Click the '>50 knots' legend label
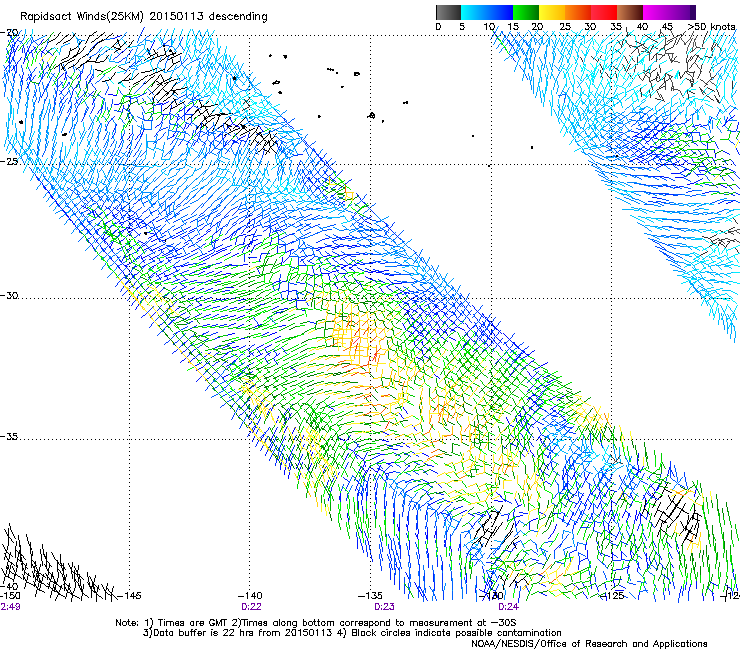 click(x=711, y=27)
